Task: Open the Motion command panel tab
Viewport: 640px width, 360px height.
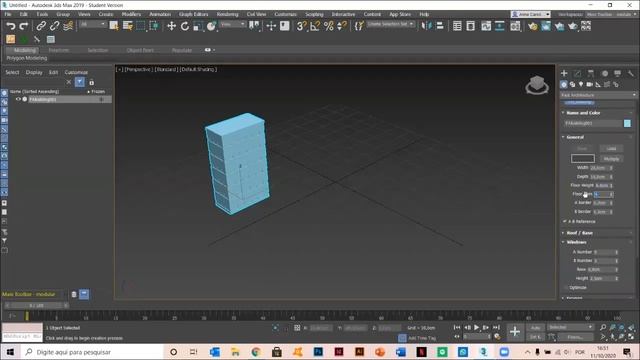Action: (604, 73)
